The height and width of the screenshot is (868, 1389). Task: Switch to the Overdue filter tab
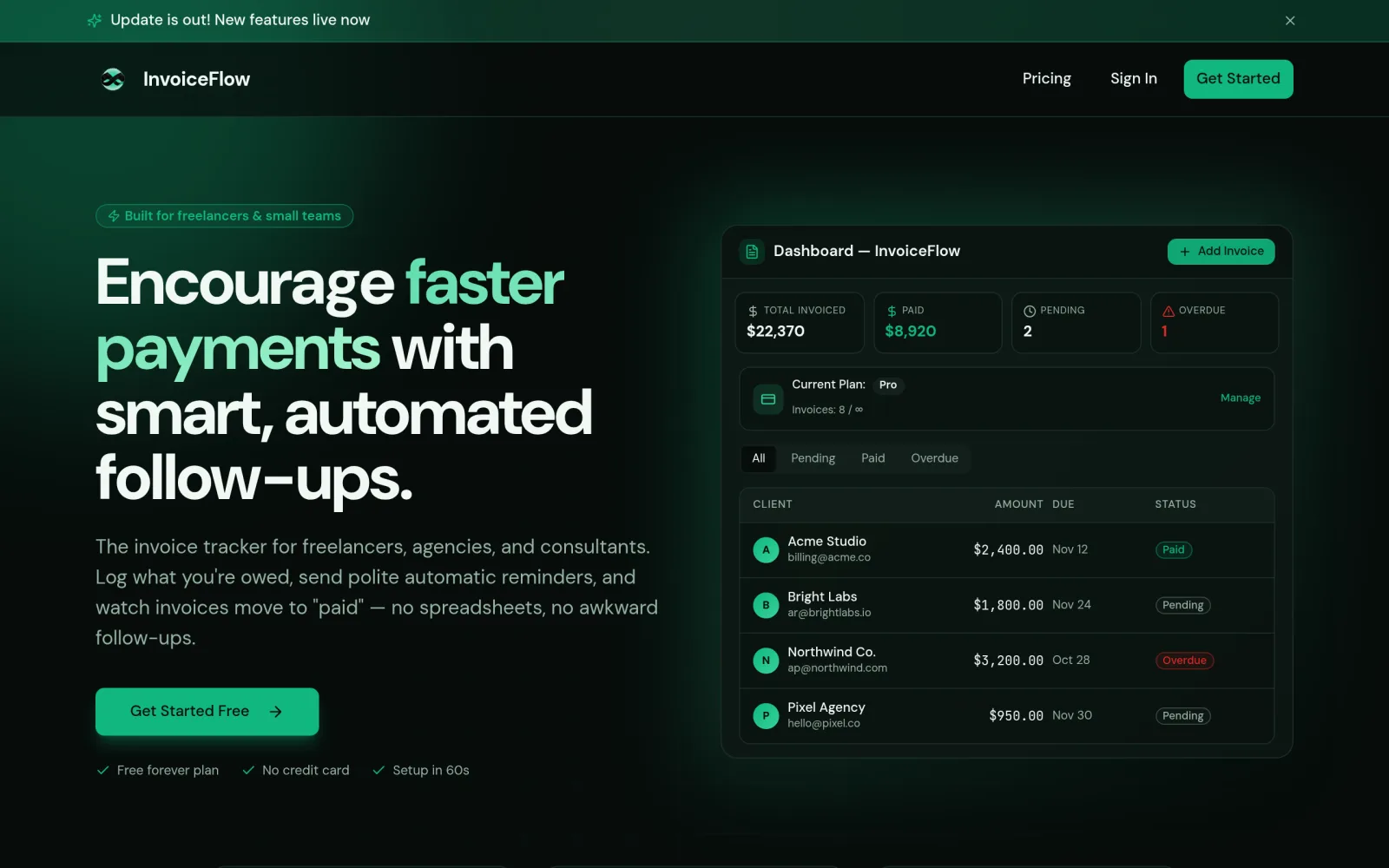tap(934, 458)
